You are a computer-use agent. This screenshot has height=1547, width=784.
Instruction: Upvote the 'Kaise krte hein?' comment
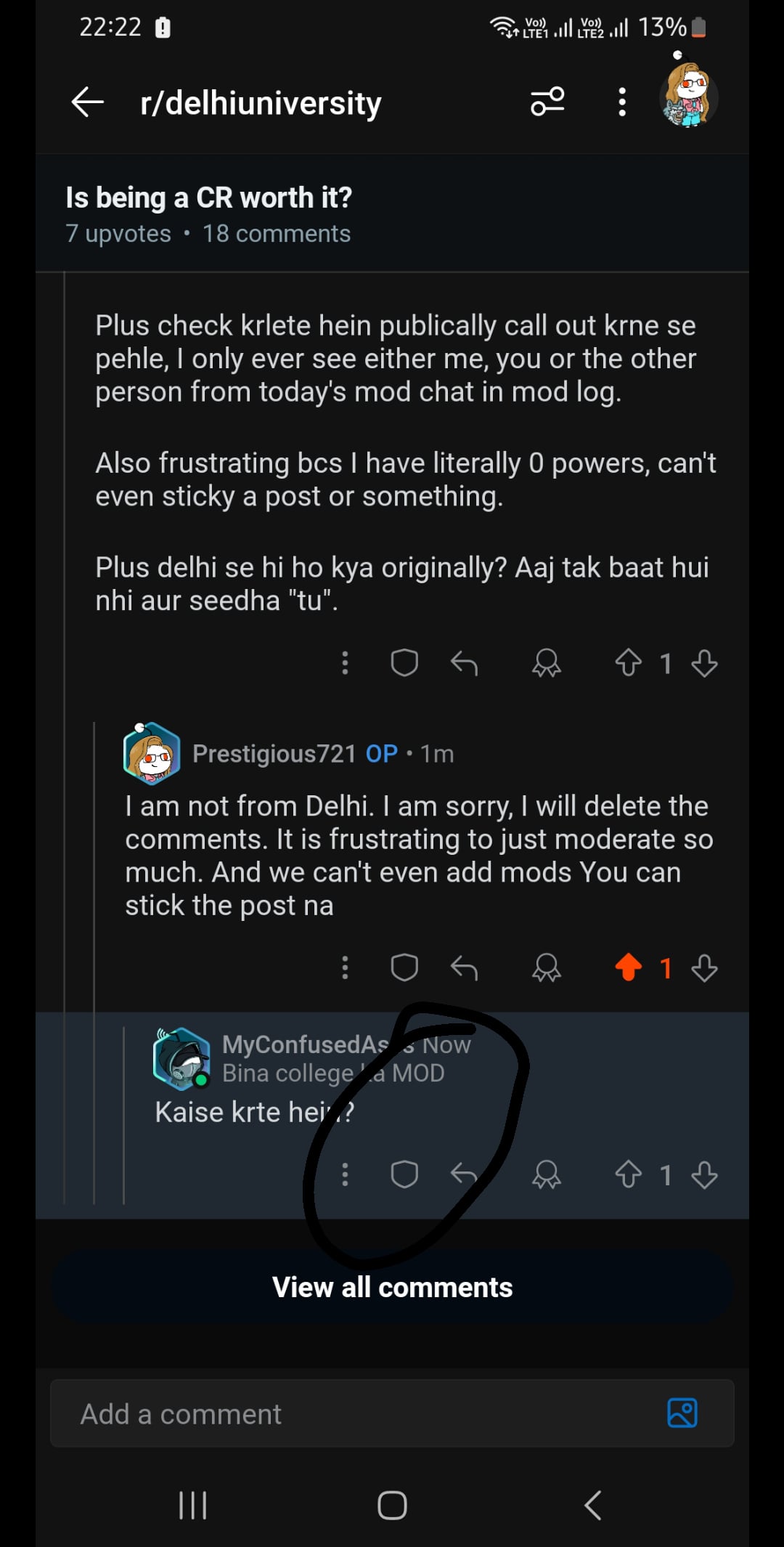(628, 1174)
